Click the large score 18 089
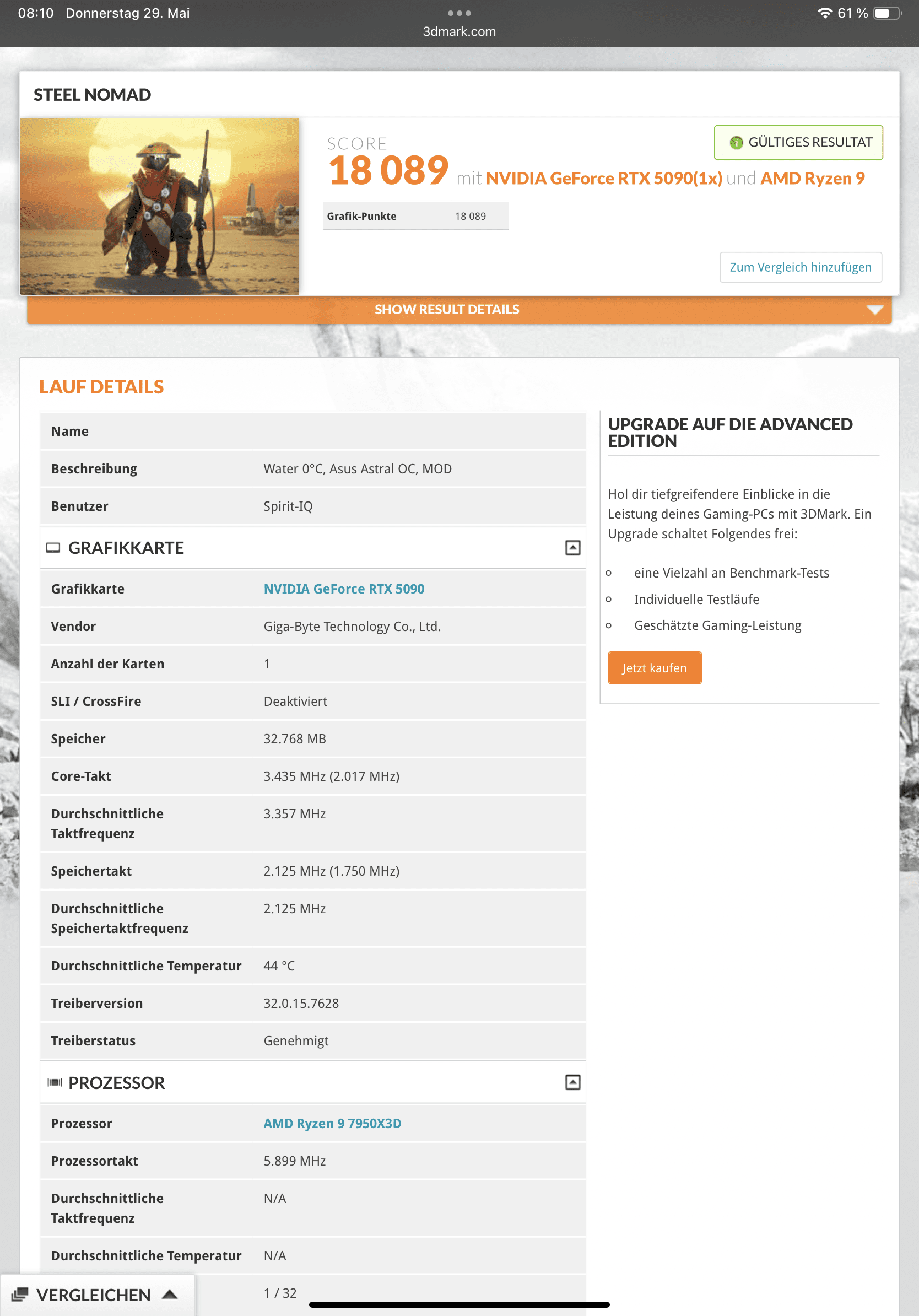The height and width of the screenshot is (1316, 919). click(388, 170)
